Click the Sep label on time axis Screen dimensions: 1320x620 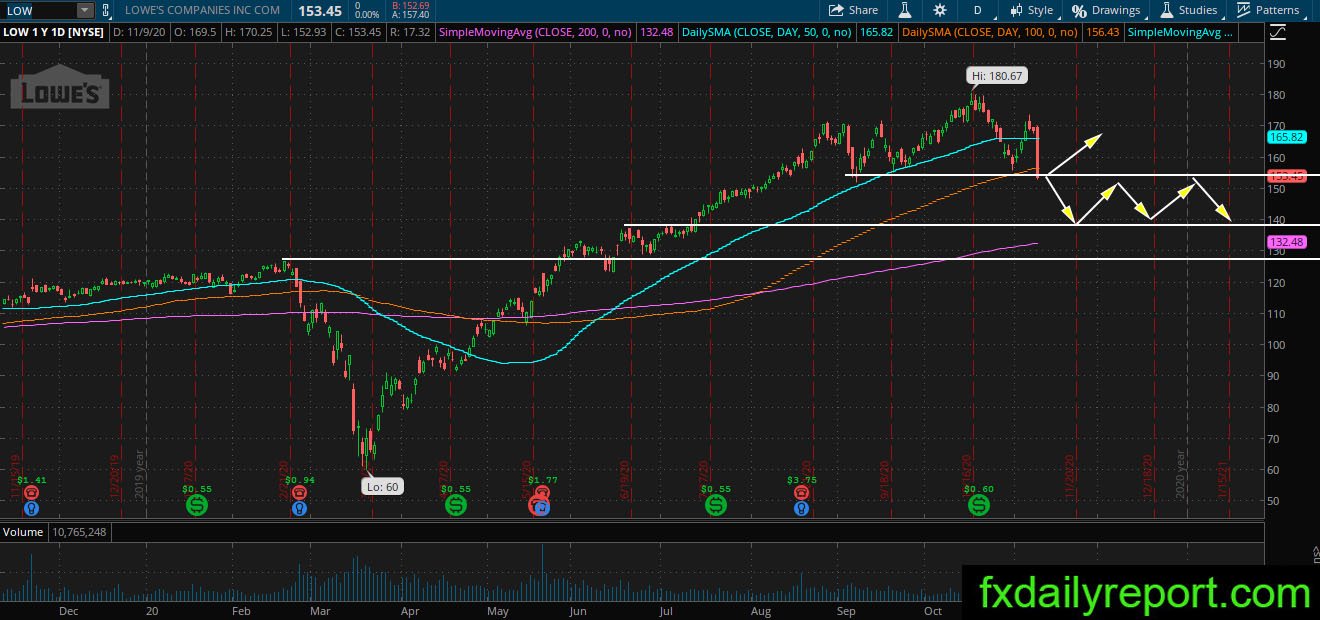coord(846,609)
